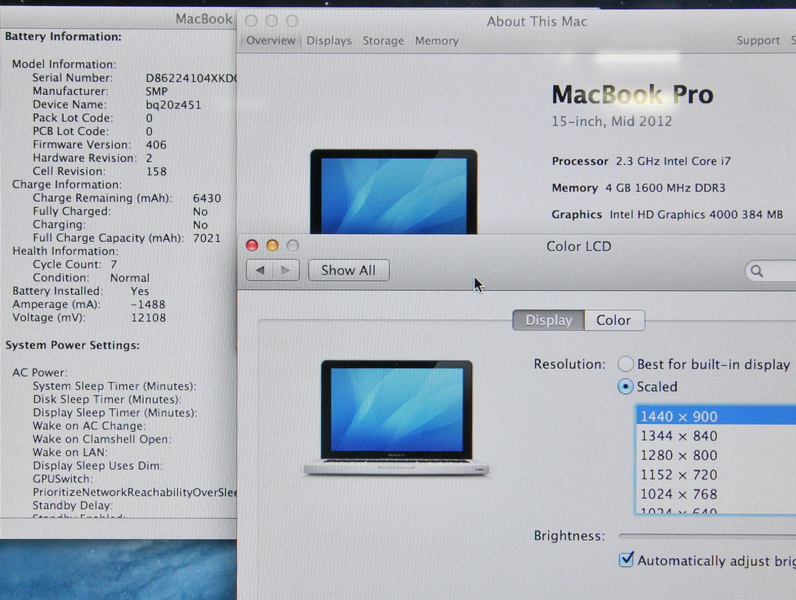
Task: Open the Storage tab in About This Mac
Action: pyautogui.click(x=383, y=41)
